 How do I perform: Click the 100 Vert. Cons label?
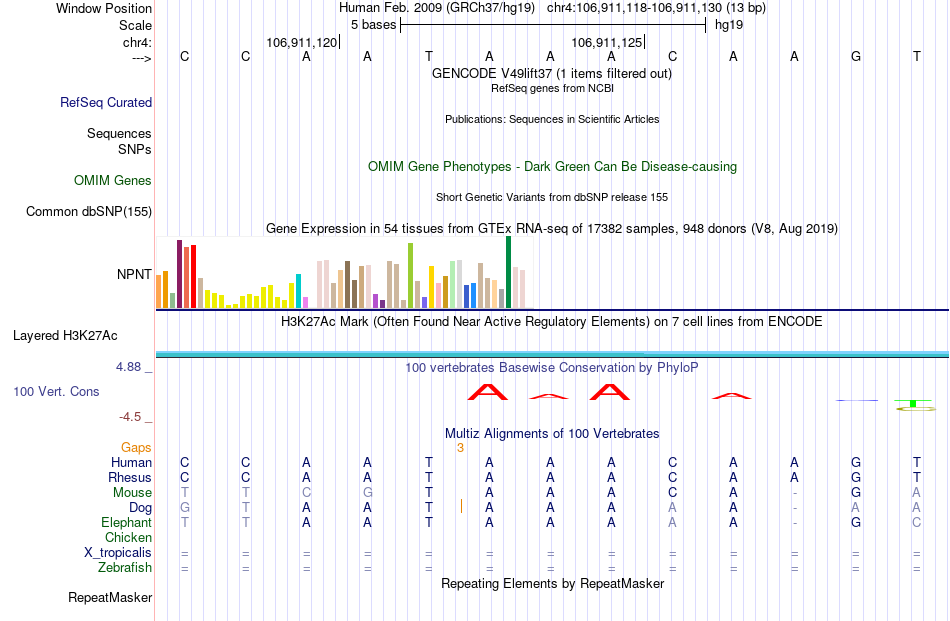click(56, 391)
